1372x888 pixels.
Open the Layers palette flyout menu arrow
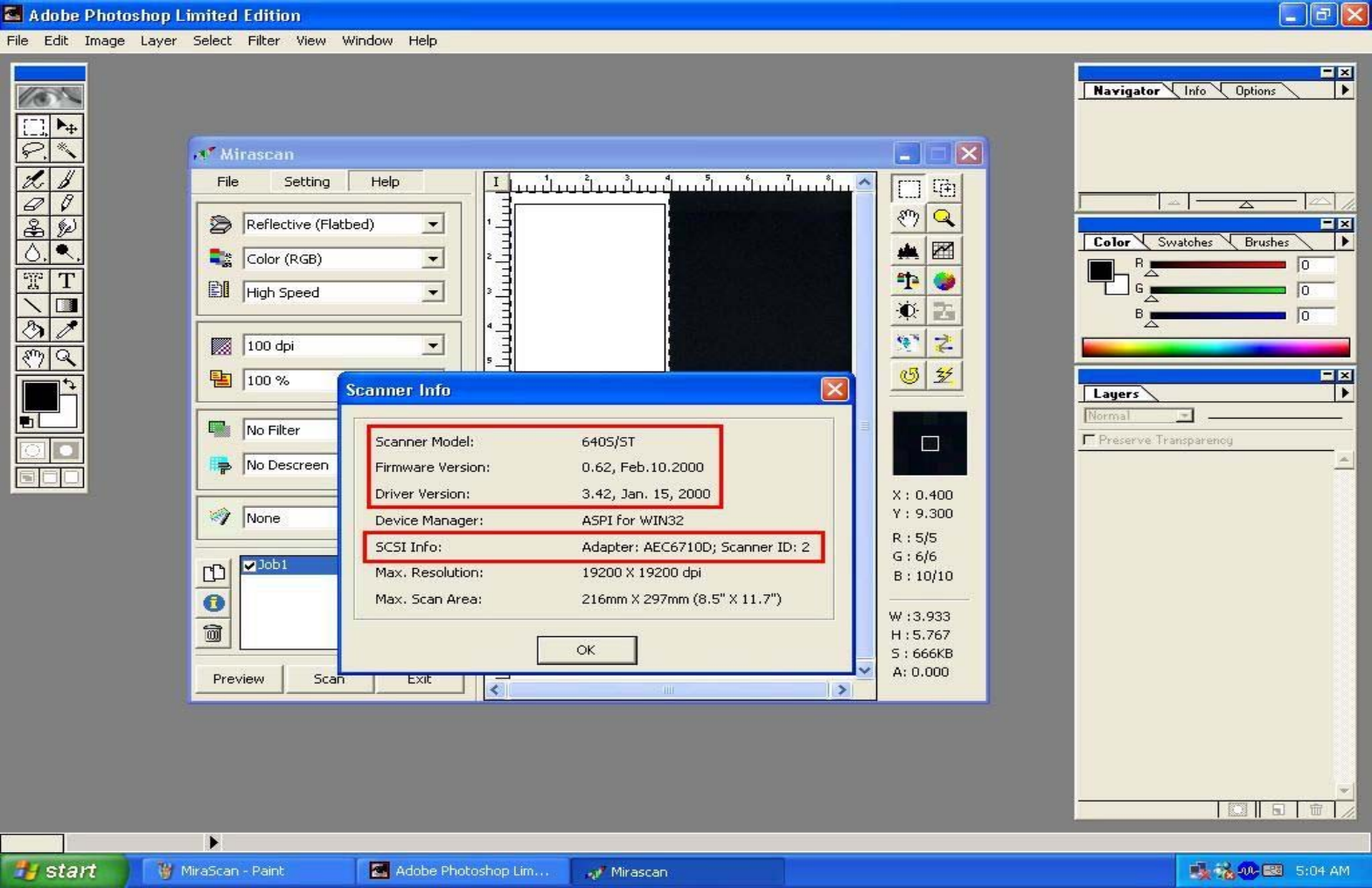1345,393
